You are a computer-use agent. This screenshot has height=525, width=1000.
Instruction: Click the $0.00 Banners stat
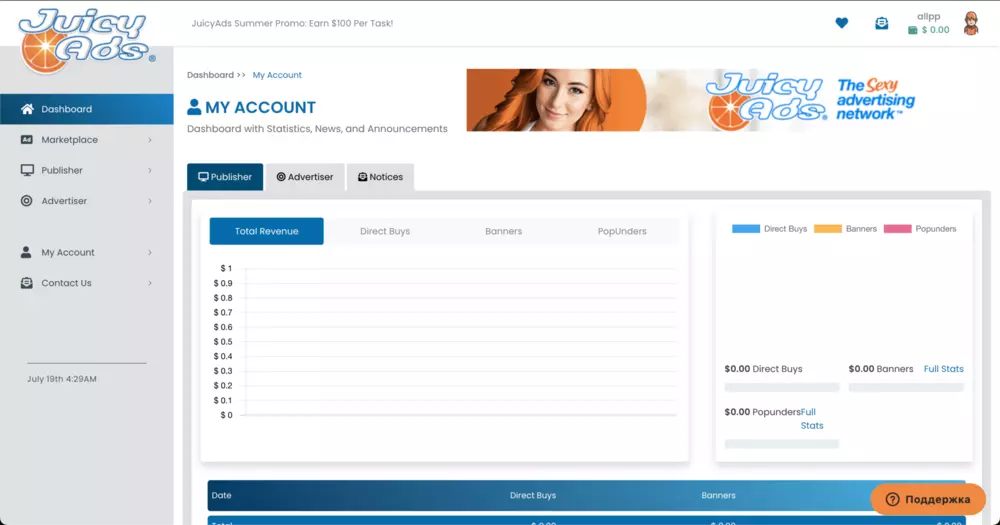(x=881, y=369)
